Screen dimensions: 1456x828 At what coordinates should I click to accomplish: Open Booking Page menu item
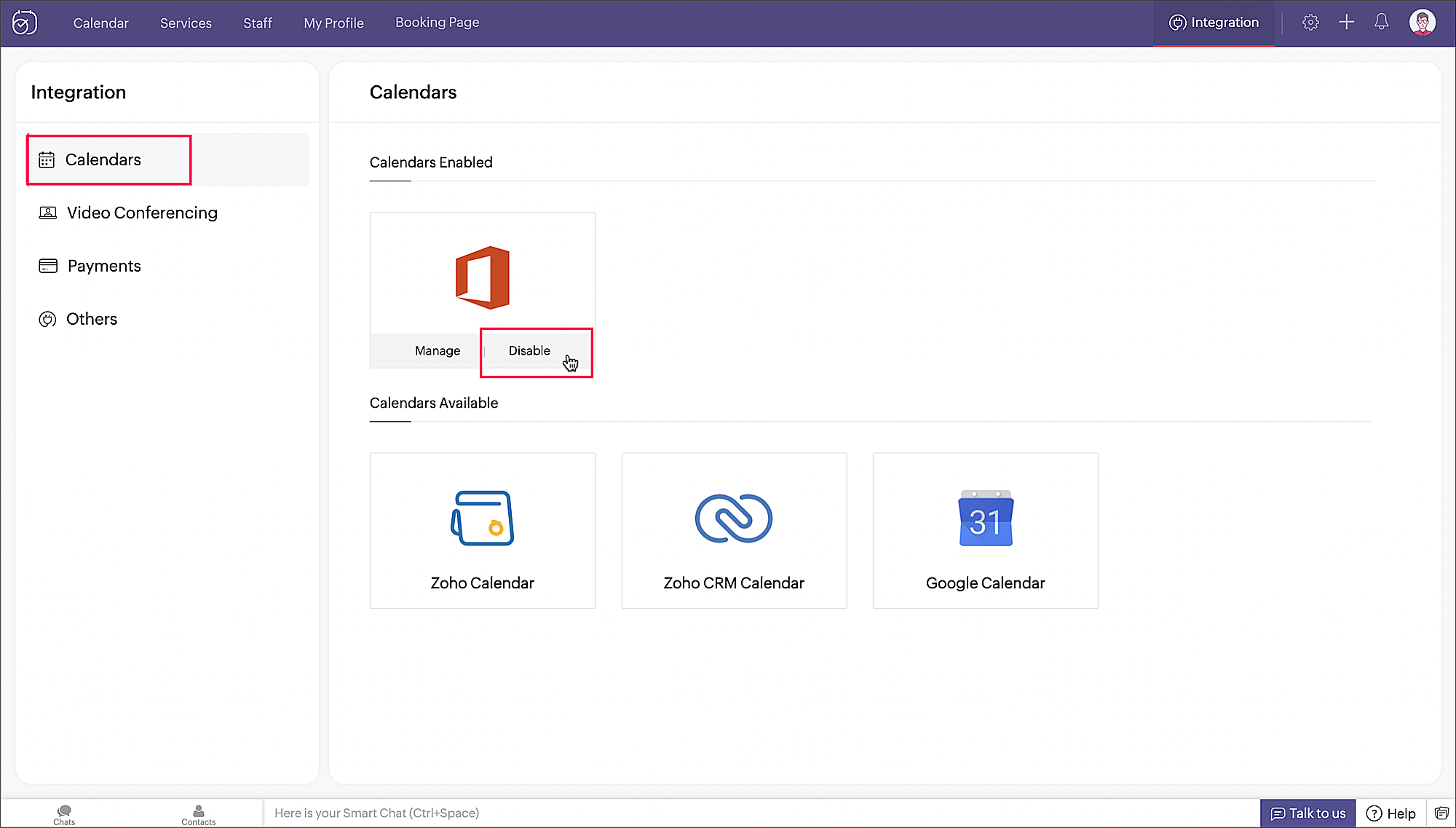437,23
